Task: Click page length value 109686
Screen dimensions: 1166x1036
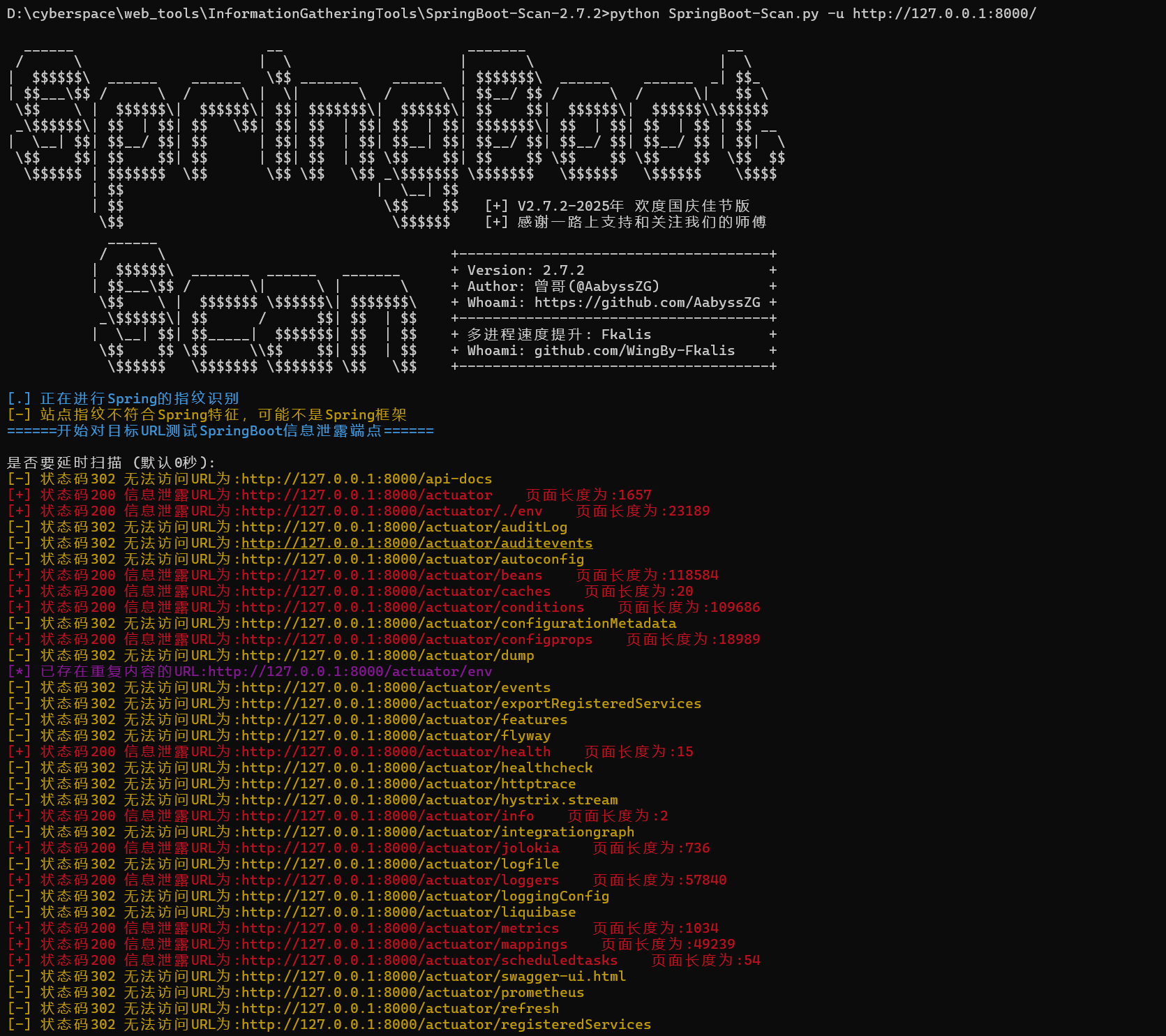Action: click(x=735, y=607)
